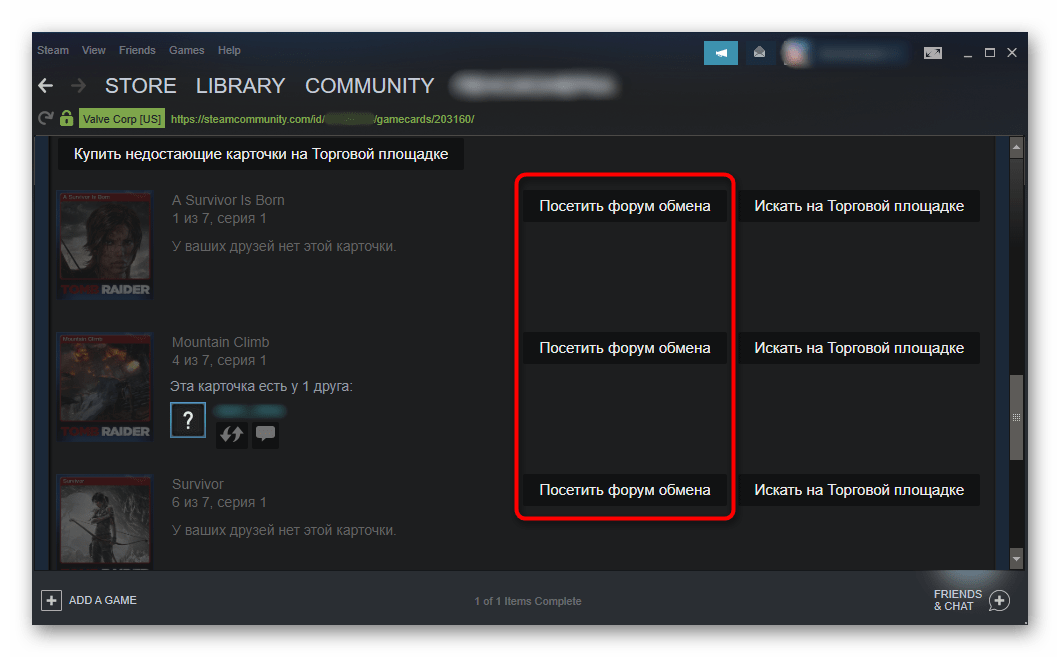
Task: Click scrollbar down arrow
Action: click(1016, 558)
